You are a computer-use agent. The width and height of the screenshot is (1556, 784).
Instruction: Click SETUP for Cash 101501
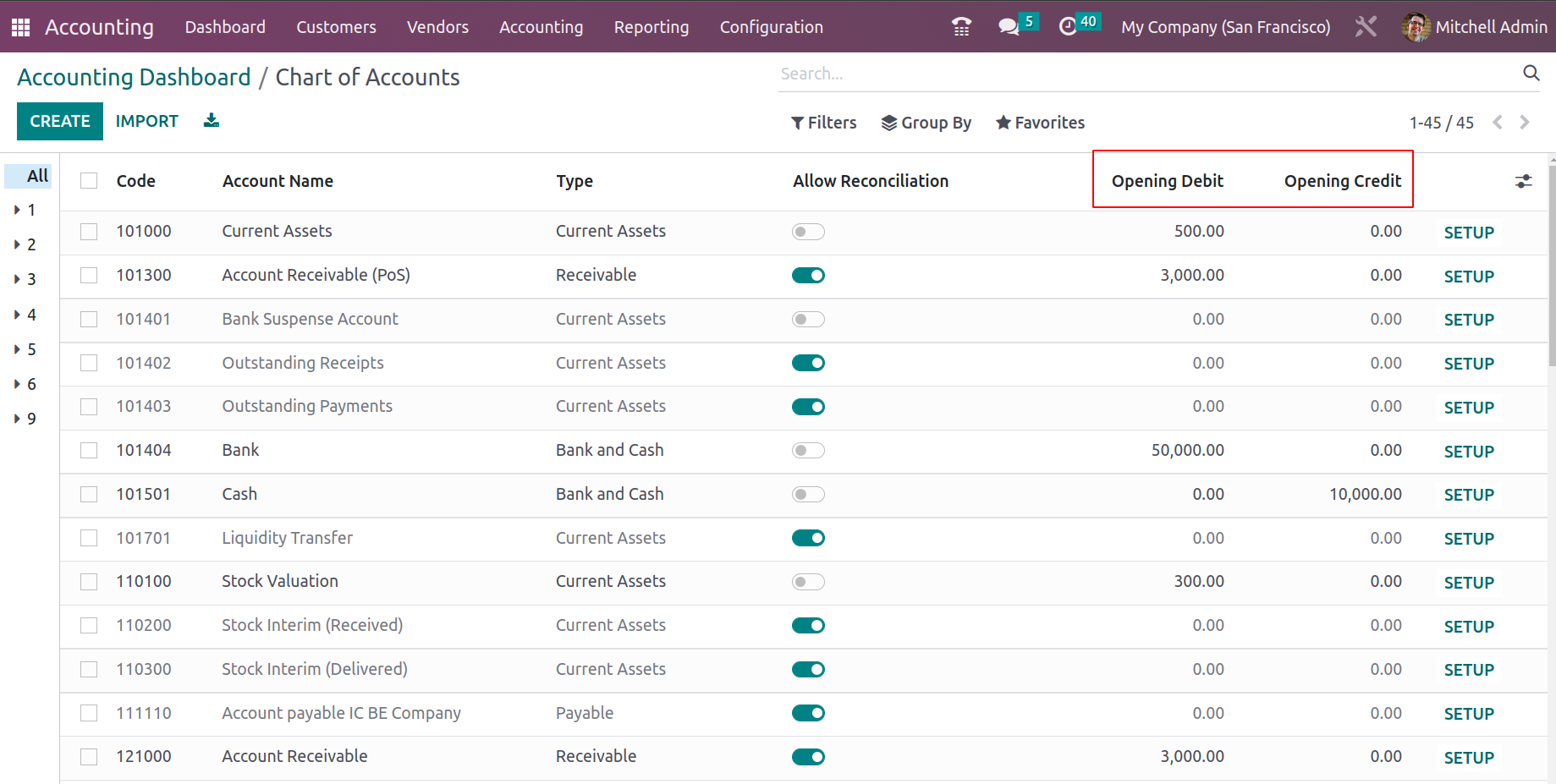pos(1469,495)
